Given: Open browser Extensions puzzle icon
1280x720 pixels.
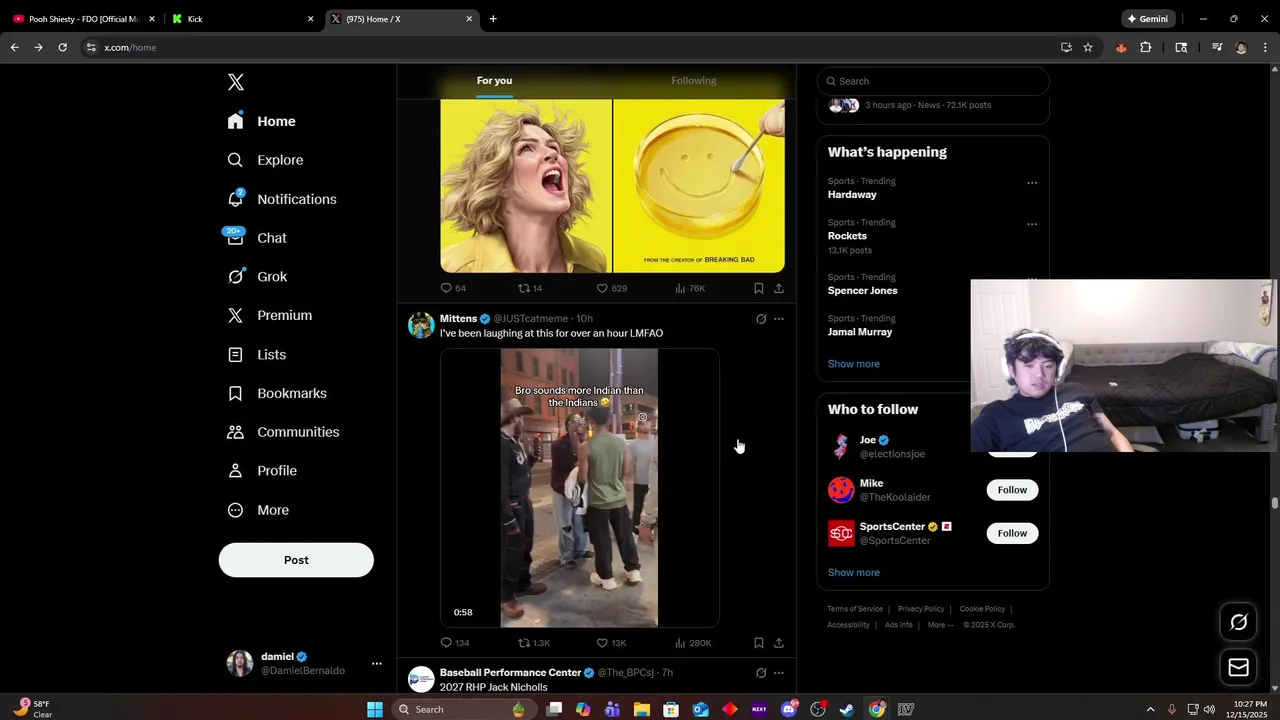Looking at the screenshot, I should tap(1146, 47).
